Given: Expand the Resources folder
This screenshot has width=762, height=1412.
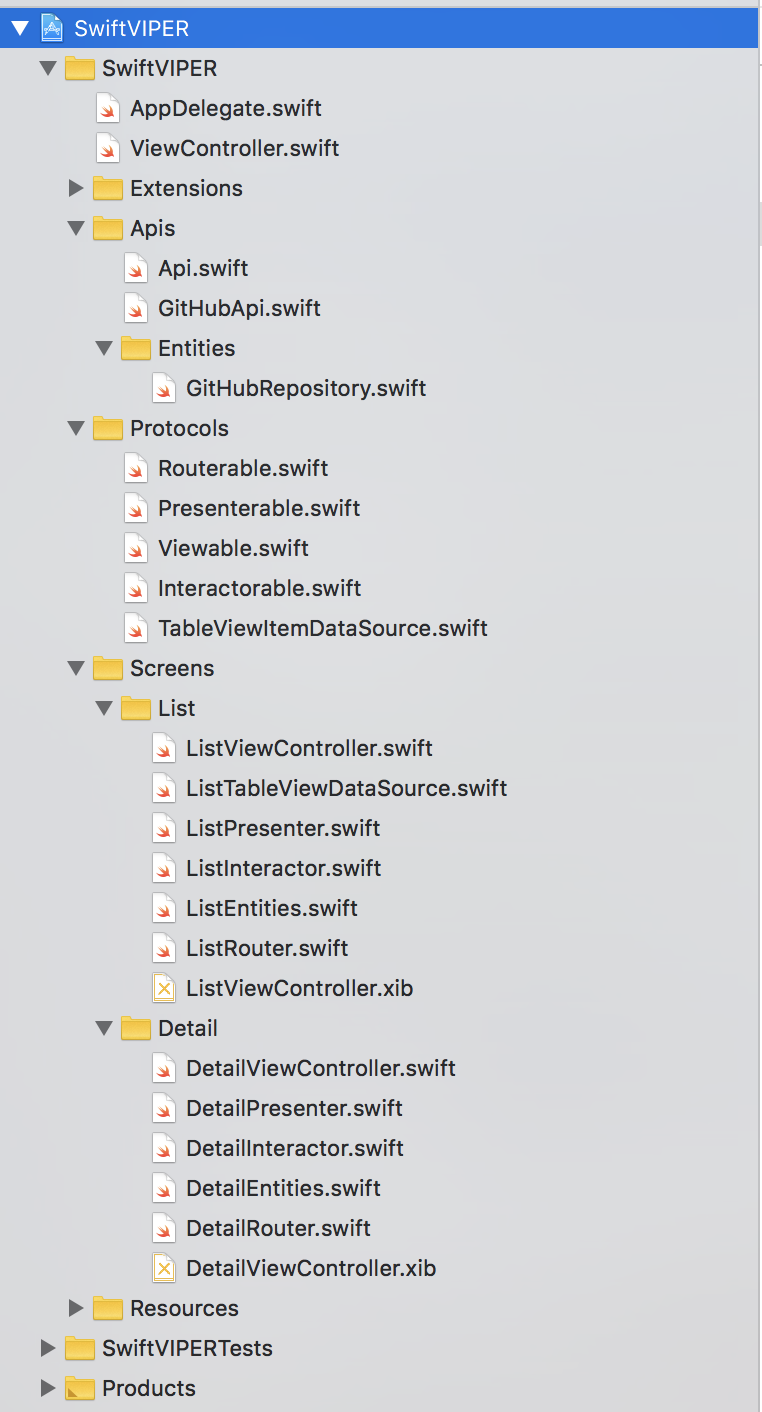Looking at the screenshot, I should (75, 1308).
